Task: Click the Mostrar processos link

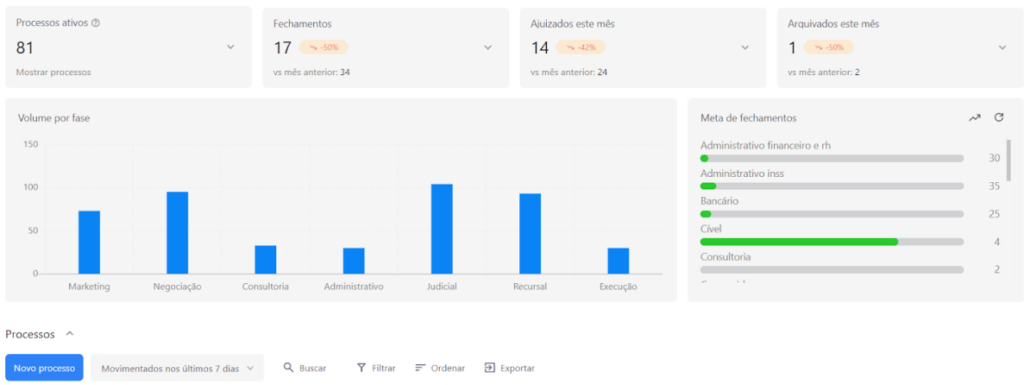Action: (x=54, y=72)
